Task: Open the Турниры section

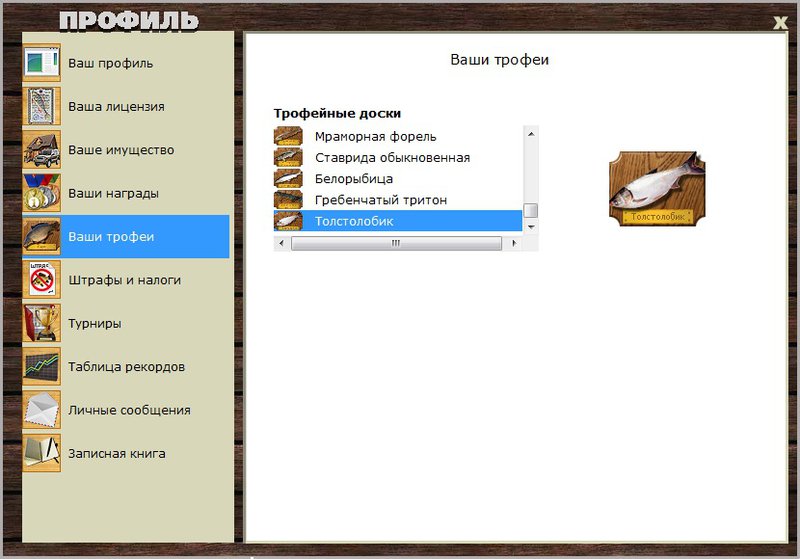Action: point(126,323)
